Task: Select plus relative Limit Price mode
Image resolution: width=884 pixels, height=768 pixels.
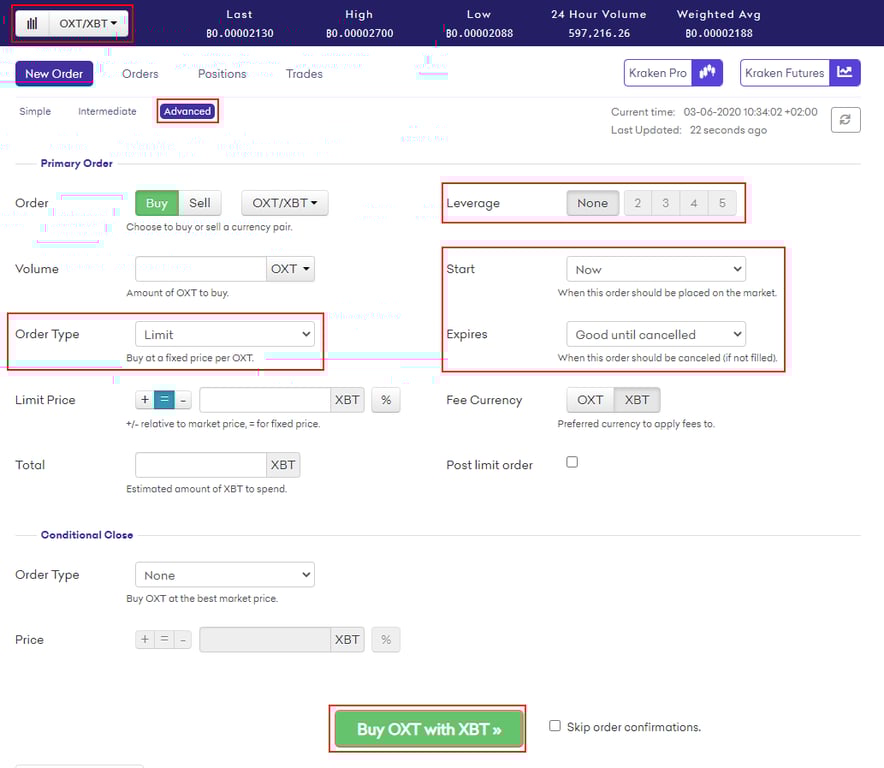Action: pyautogui.click(x=145, y=400)
